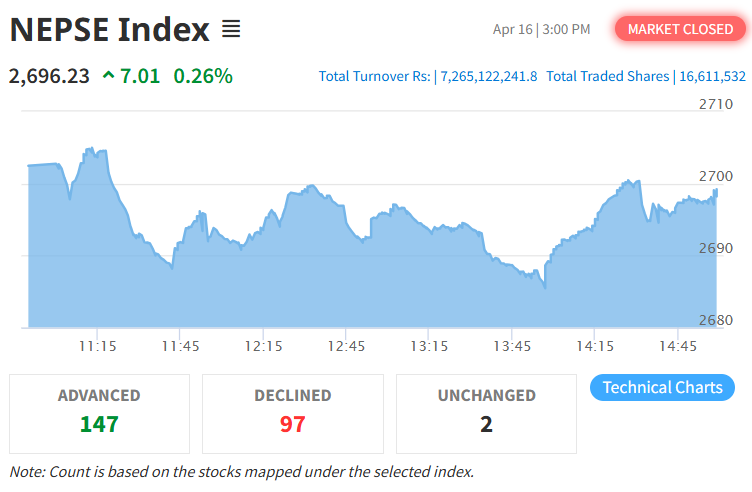The height and width of the screenshot is (492, 752).
Task: Open the hamburger menu beside NEPSE Index
Action: 231,30
